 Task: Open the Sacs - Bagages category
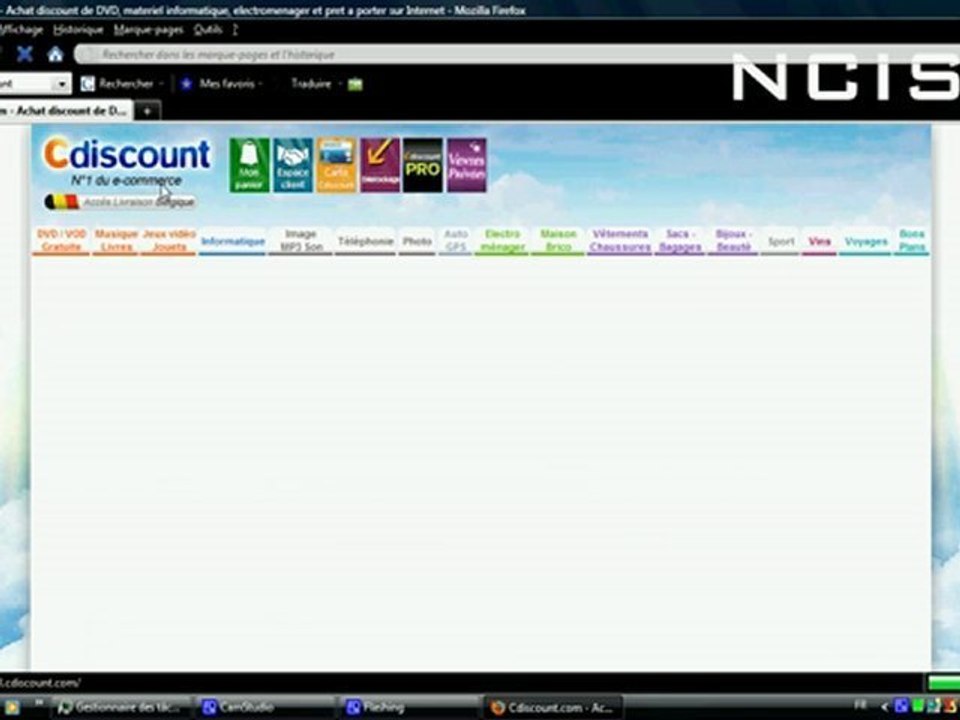click(x=680, y=241)
